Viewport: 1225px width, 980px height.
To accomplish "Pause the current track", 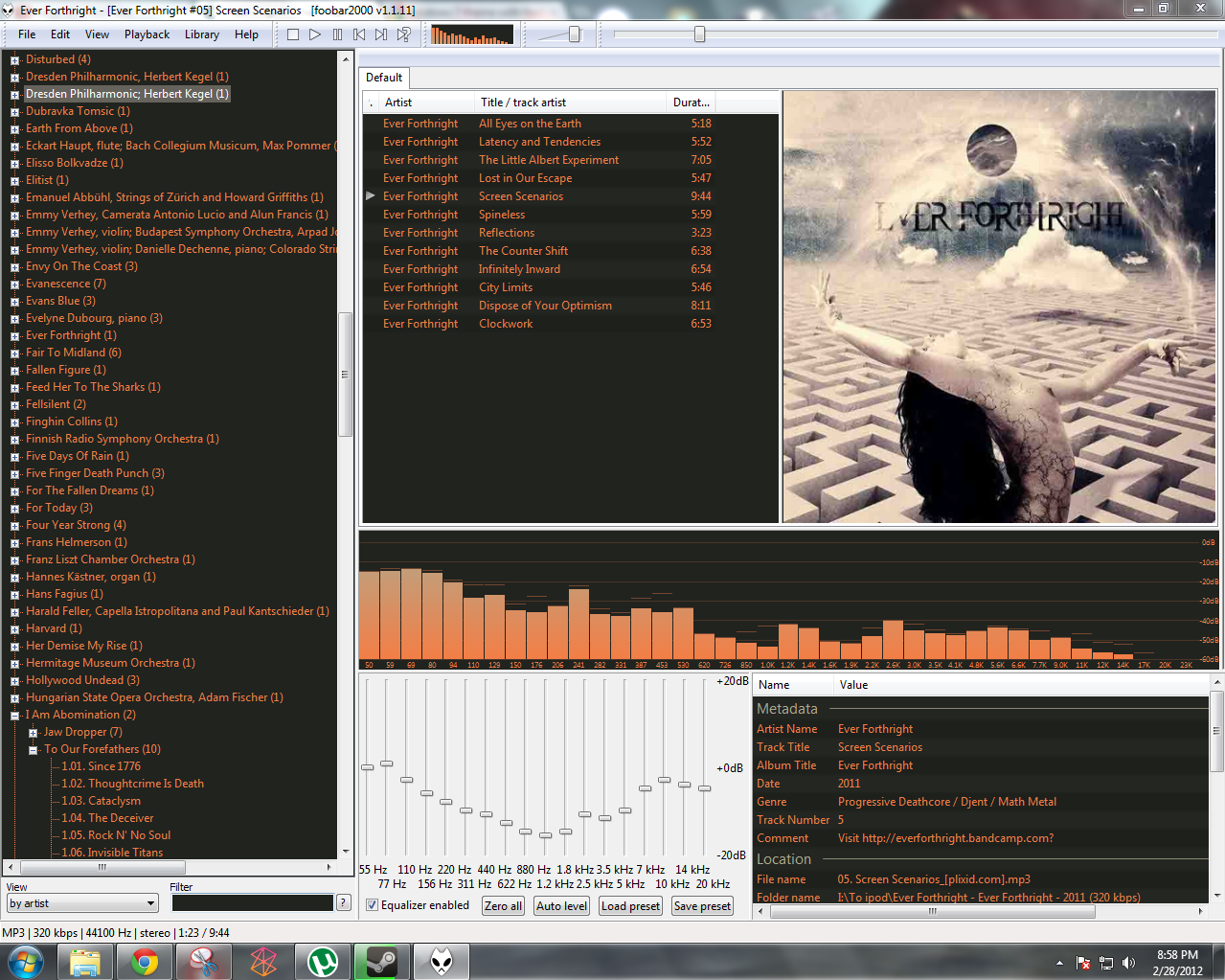I will click(x=337, y=34).
